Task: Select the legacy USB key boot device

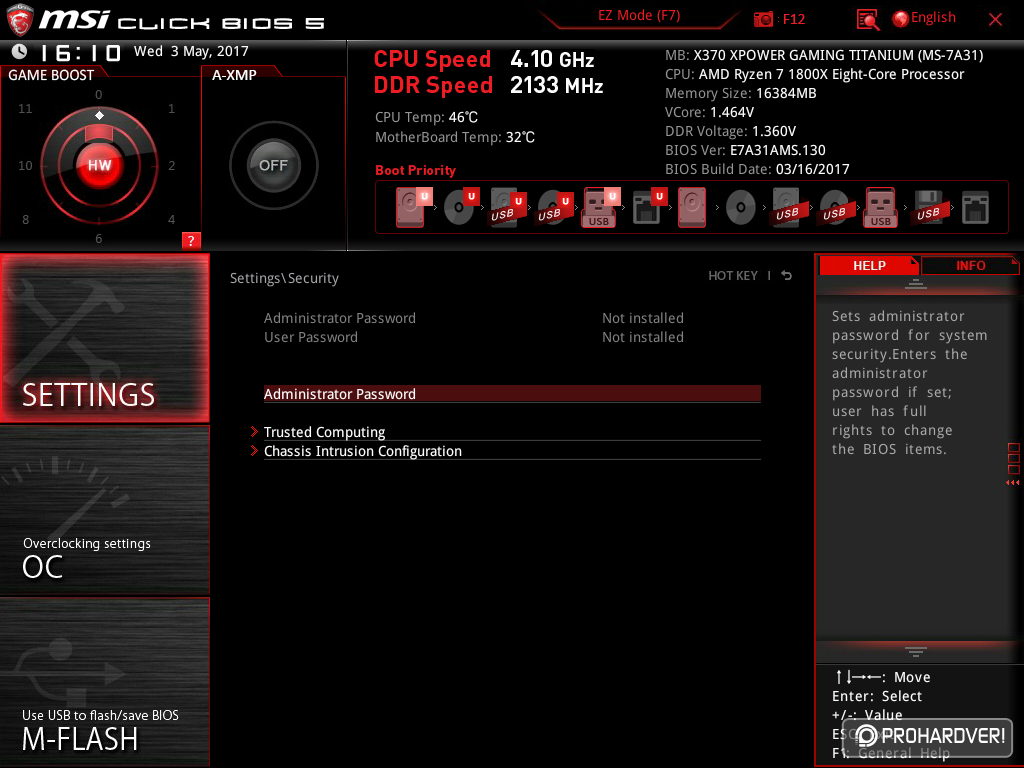Action: 880,208
